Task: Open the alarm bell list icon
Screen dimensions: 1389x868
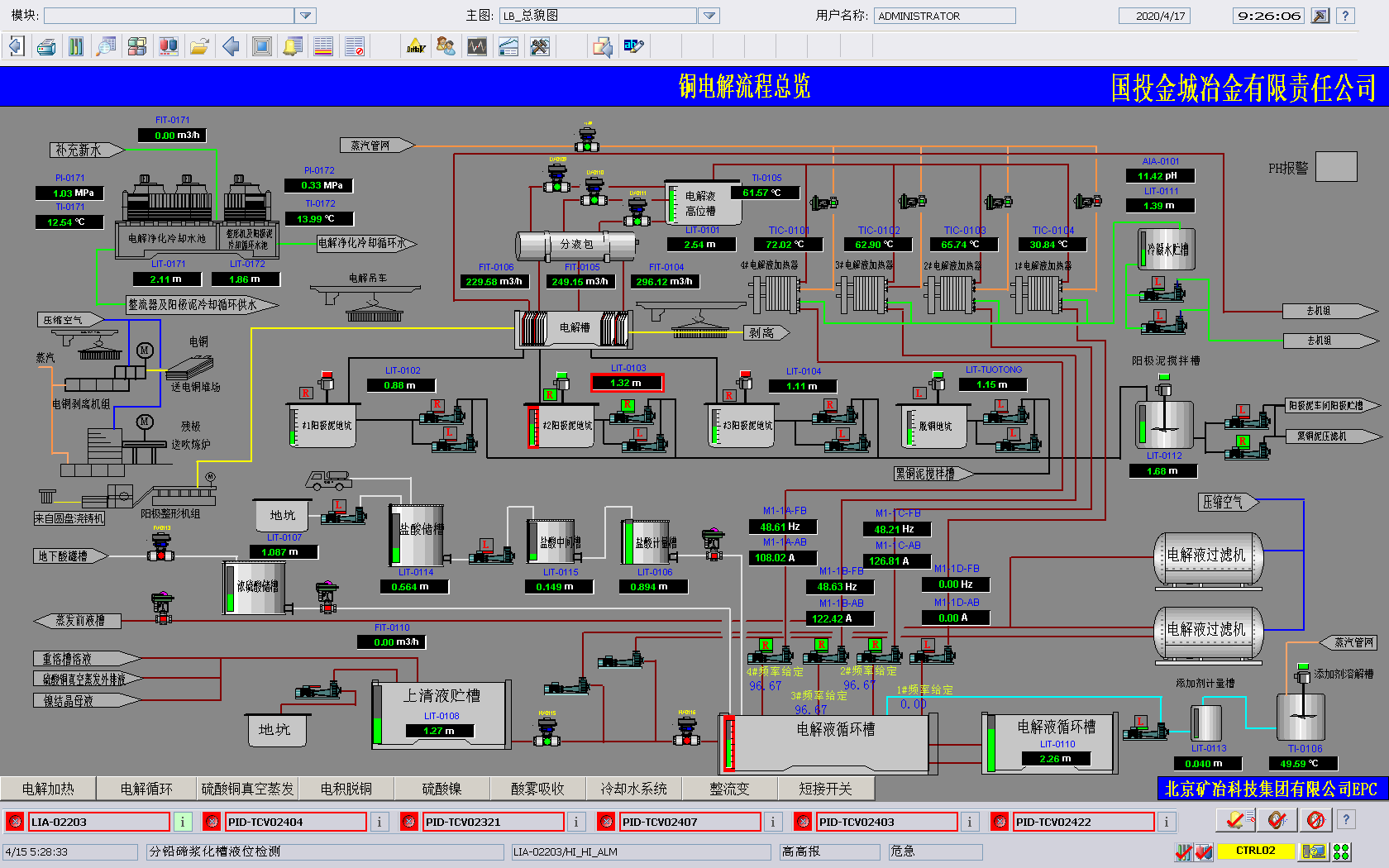Action: tap(292, 47)
